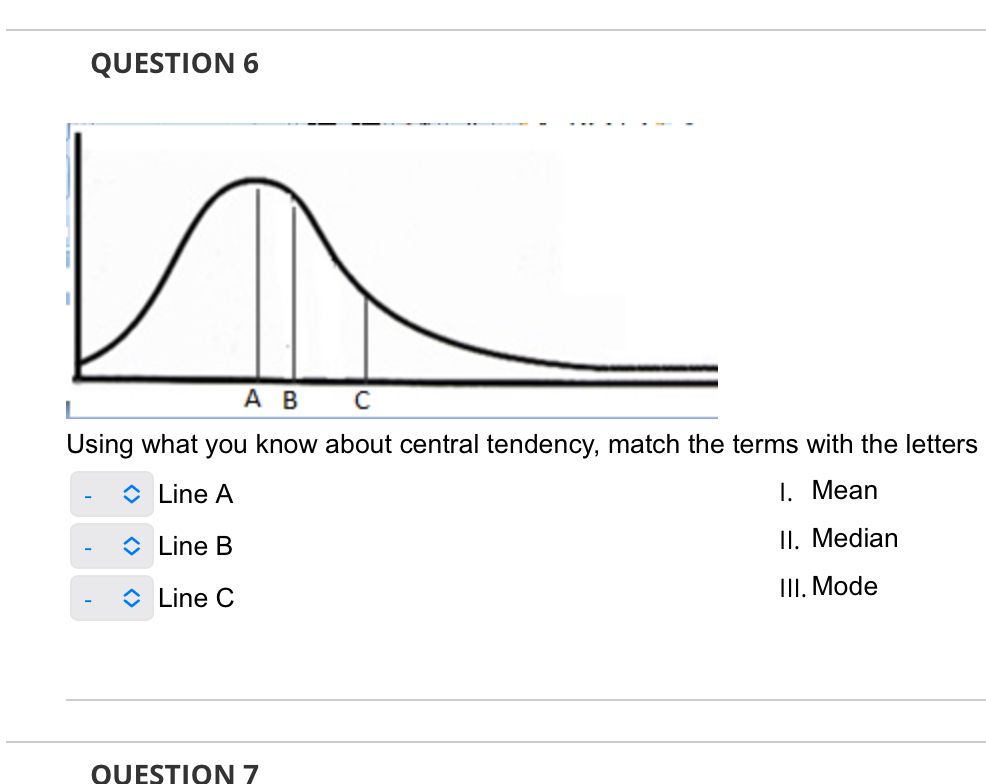Open the Line B answer selector

(111, 545)
